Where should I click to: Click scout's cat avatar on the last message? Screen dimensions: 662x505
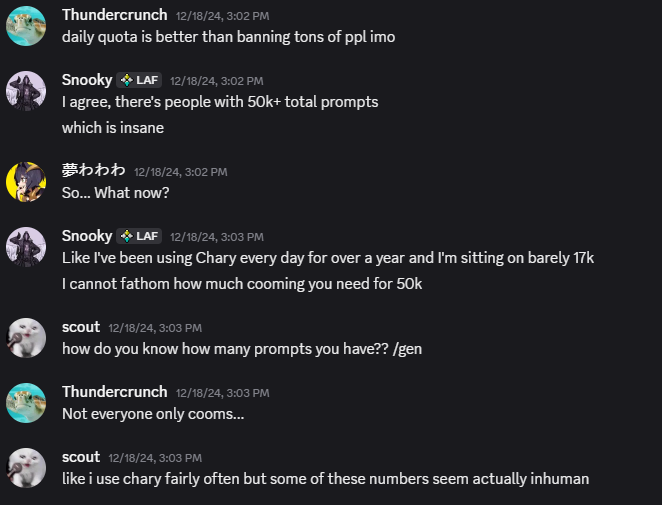click(x=26, y=468)
